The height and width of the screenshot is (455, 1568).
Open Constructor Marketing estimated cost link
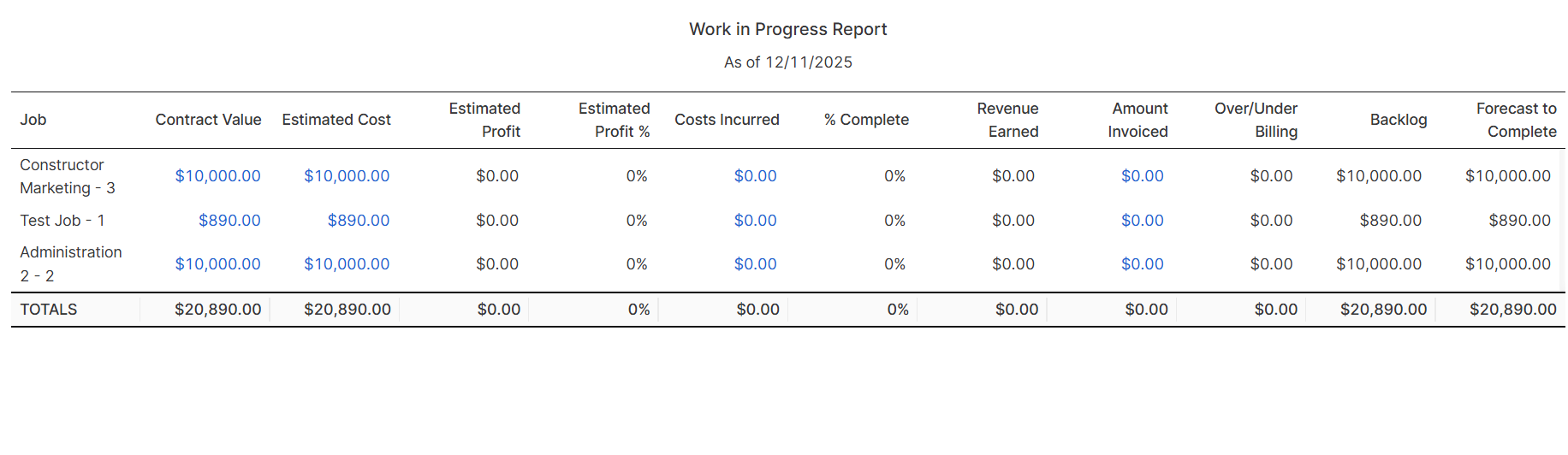click(347, 176)
